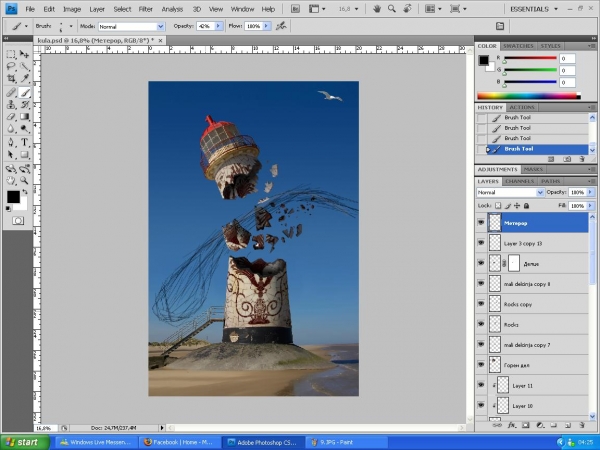
Task: Delete current state in History panel
Action: click(582, 159)
